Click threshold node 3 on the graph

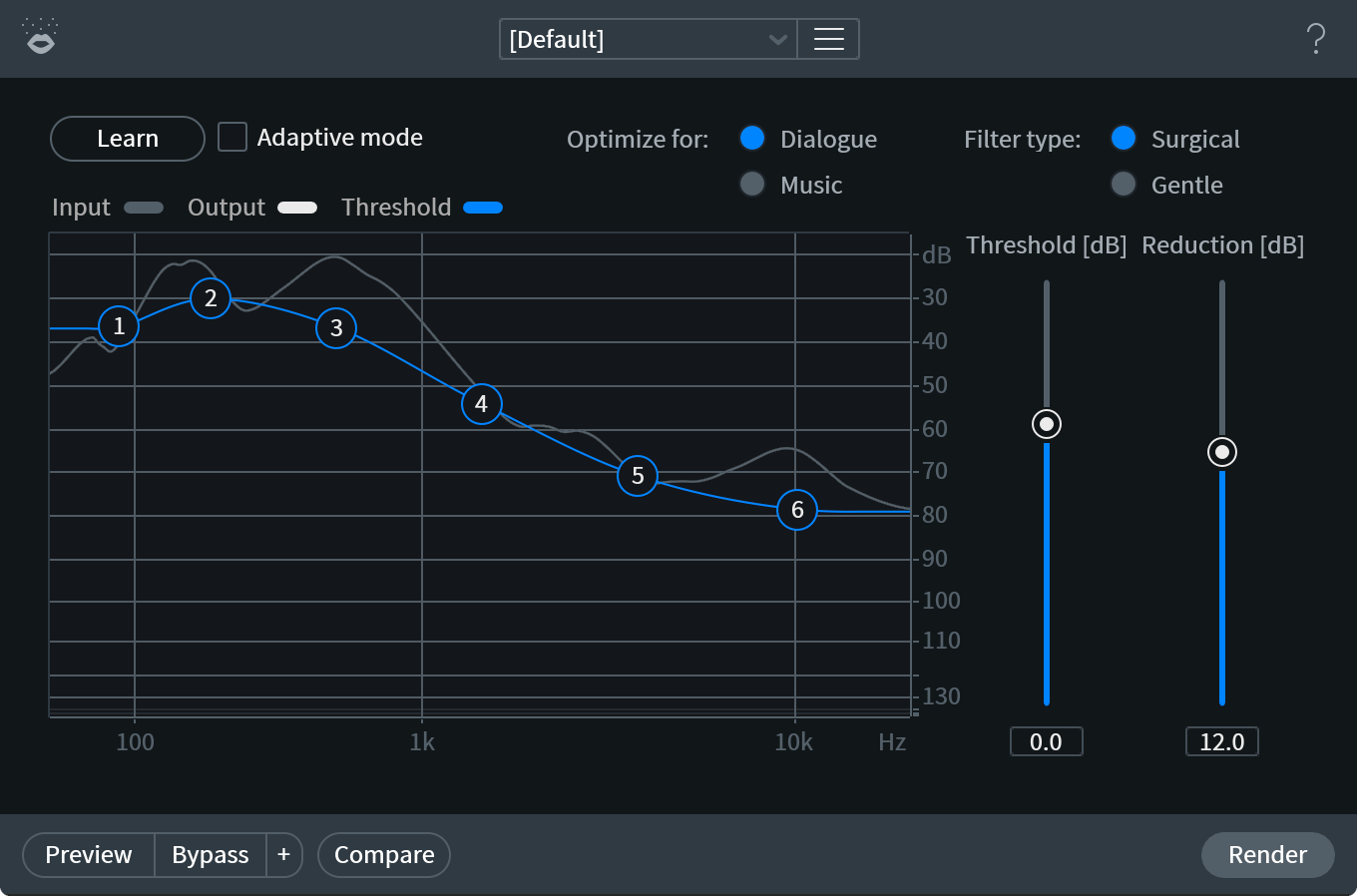(336, 328)
